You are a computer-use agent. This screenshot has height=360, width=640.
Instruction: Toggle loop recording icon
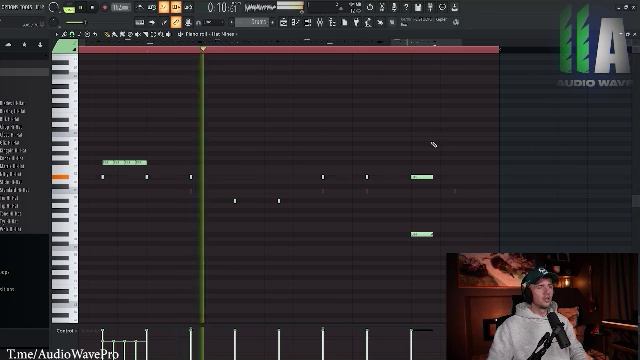click(x=188, y=7)
